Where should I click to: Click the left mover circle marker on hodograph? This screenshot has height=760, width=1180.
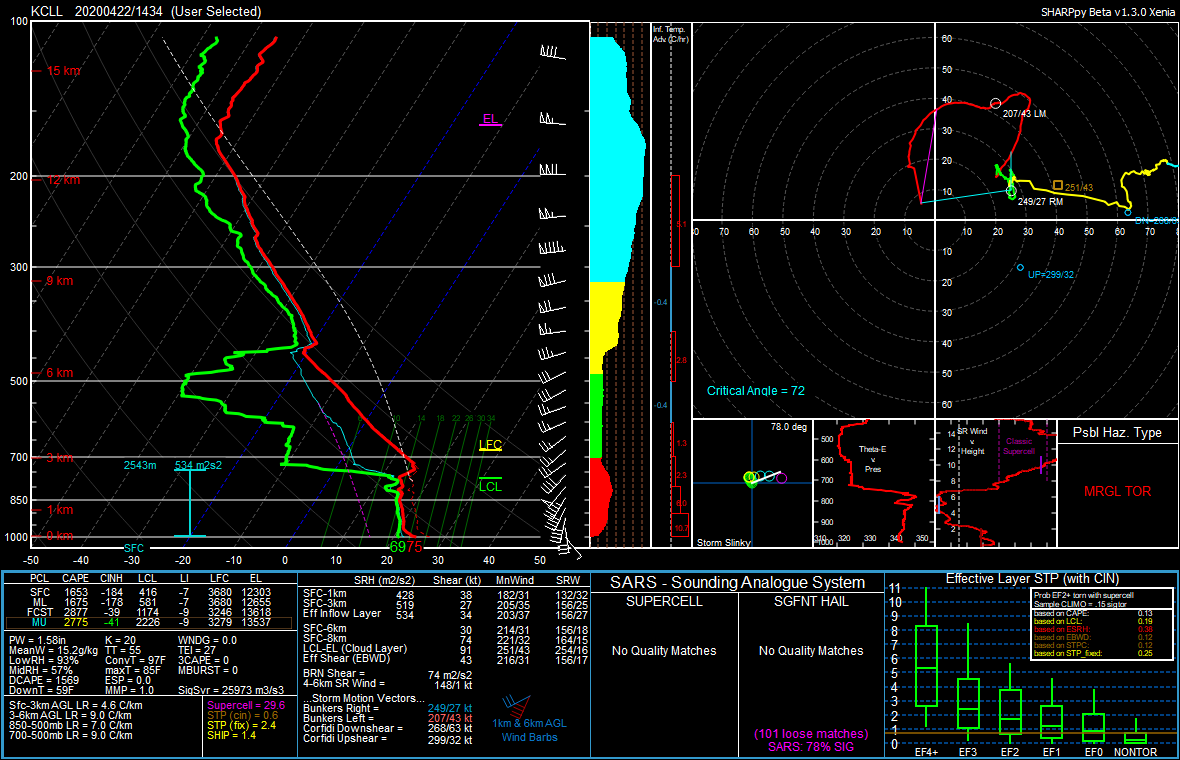(995, 104)
